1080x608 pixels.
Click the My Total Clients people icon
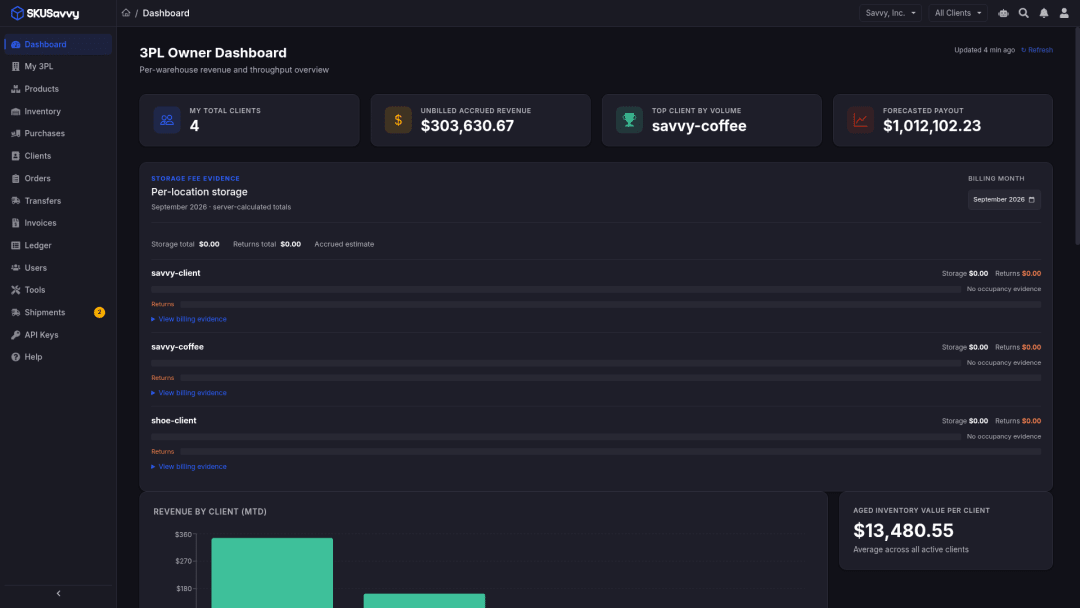(167, 120)
